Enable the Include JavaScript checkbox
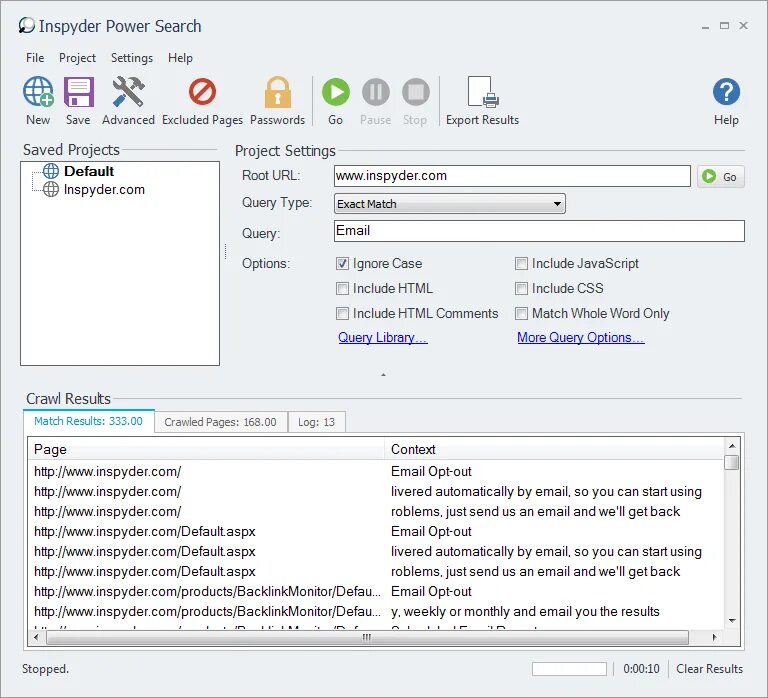The width and height of the screenshot is (768, 698). (x=521, y=264)
